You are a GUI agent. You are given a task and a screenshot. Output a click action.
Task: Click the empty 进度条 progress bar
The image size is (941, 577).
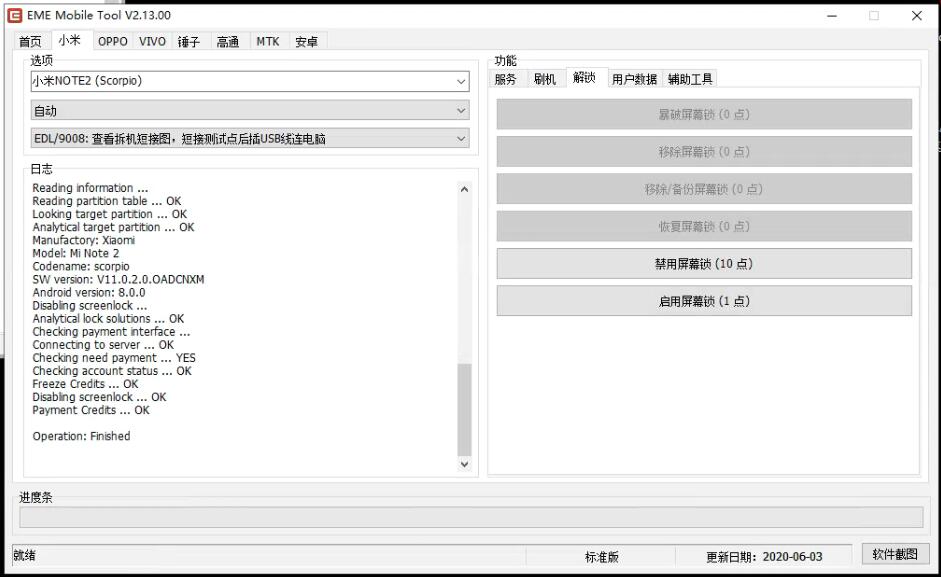coord(471,517)
